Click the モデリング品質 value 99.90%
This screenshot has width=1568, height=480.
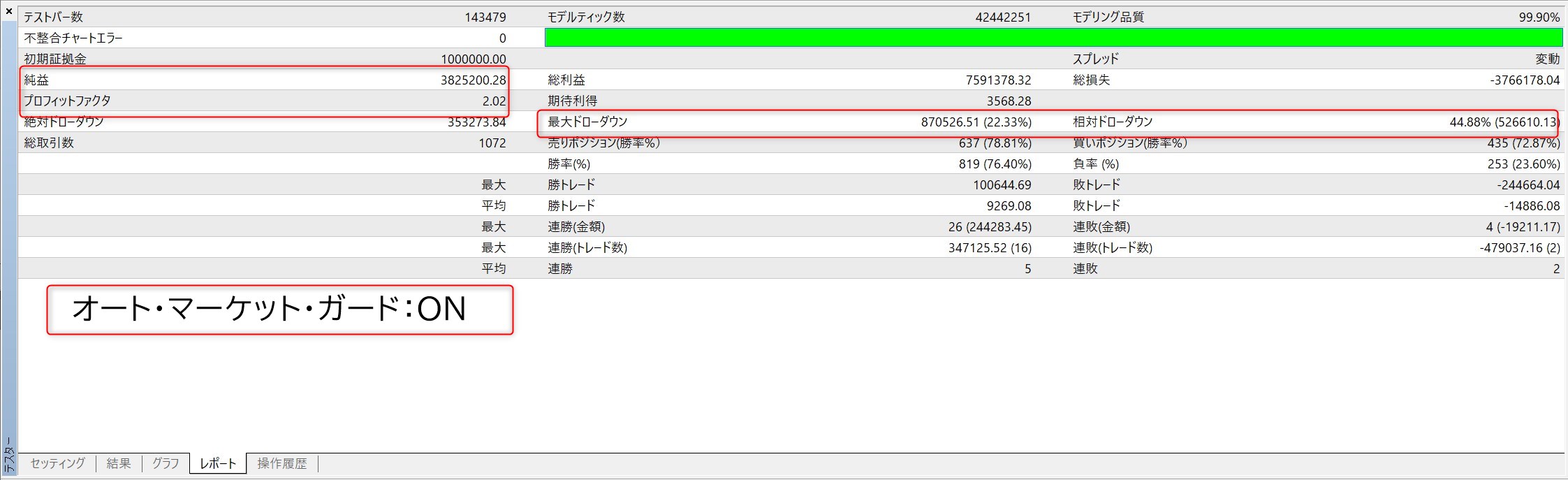(x=1539, y=17)
